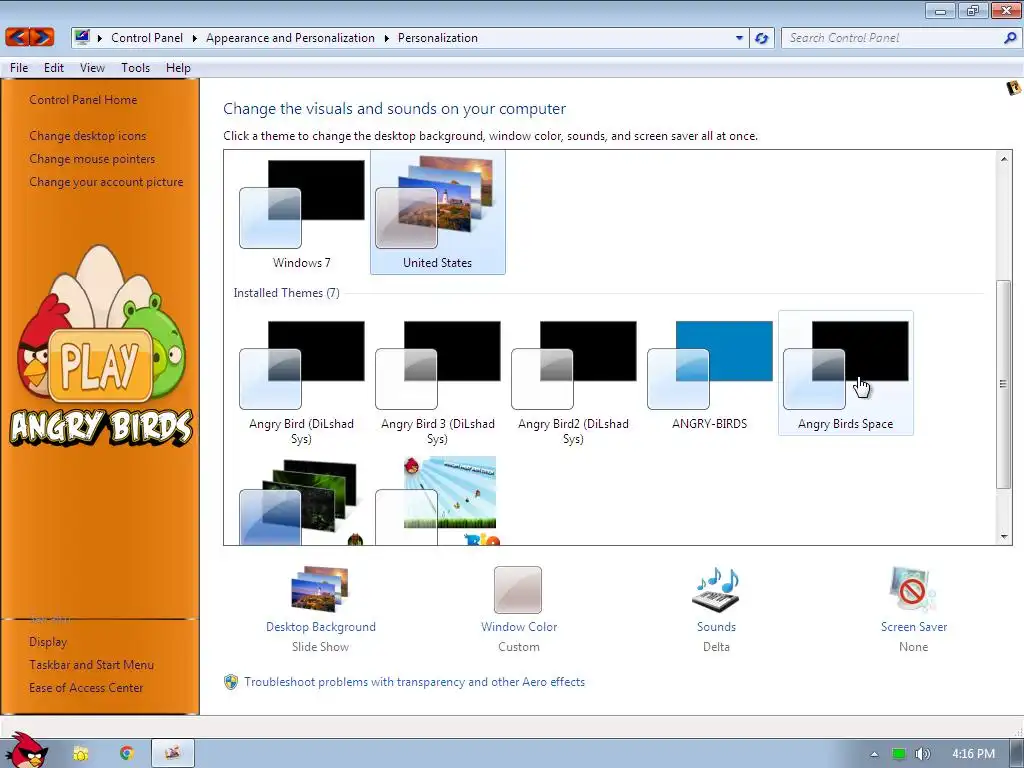Image resolution: width=1024 pixels, height=768 pixels.
Task: Click the Back navigation arrow
Action: tap(18, 37)
